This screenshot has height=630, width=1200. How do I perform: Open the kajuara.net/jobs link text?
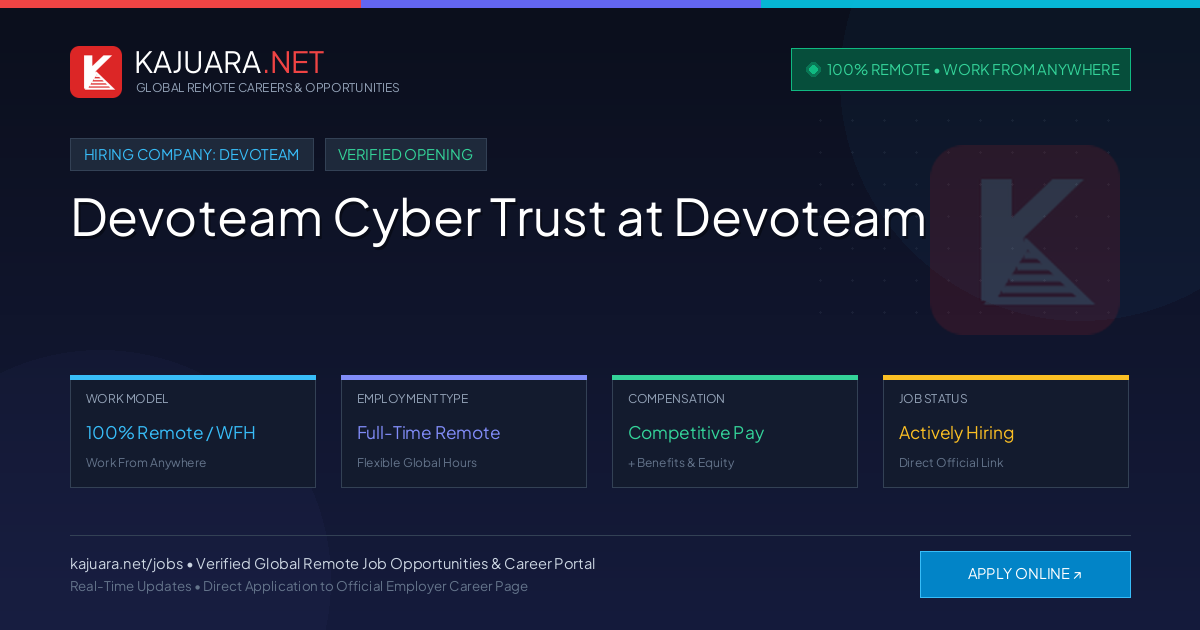[126, 564]
